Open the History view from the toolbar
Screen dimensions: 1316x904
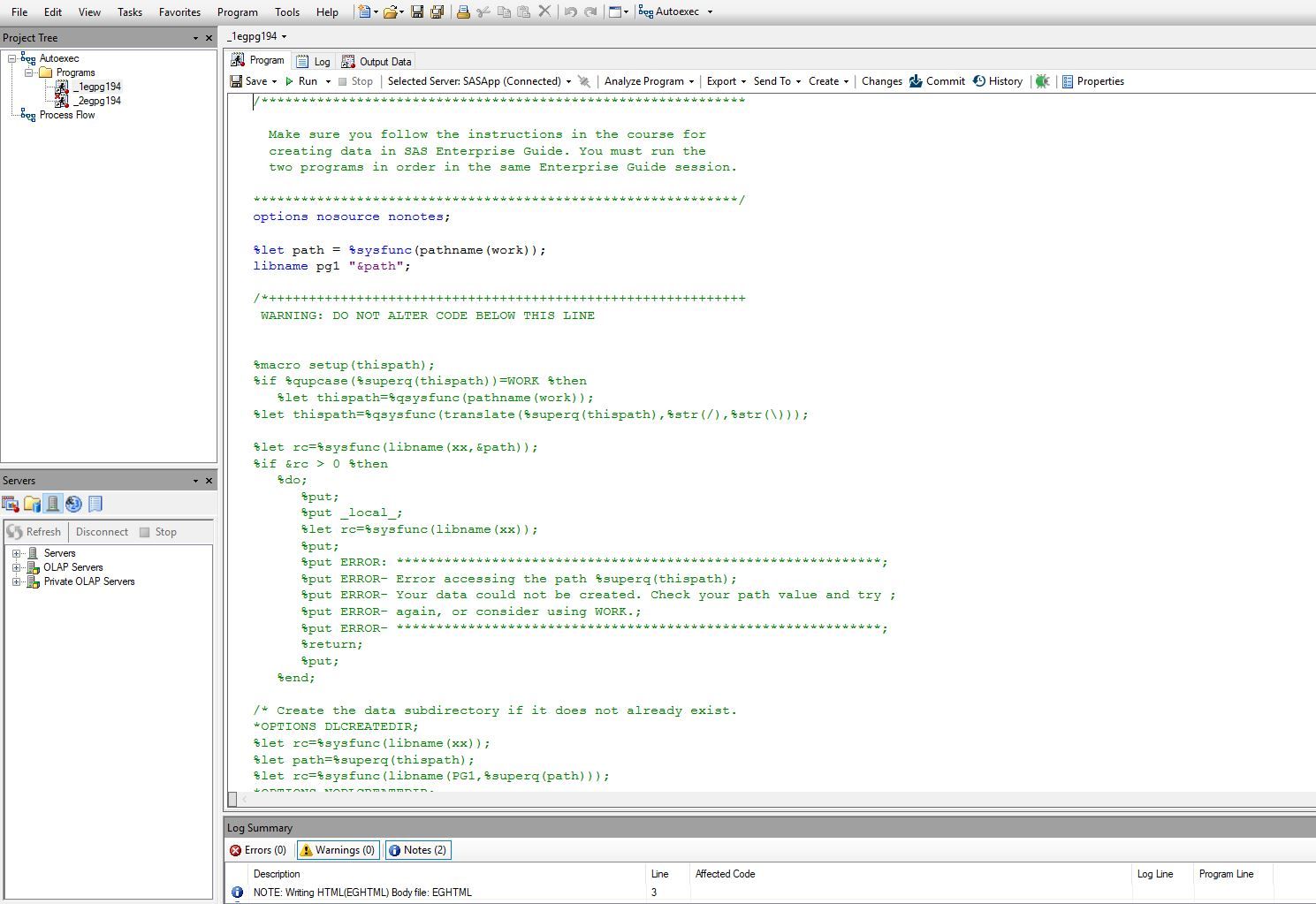pos(997,80)
